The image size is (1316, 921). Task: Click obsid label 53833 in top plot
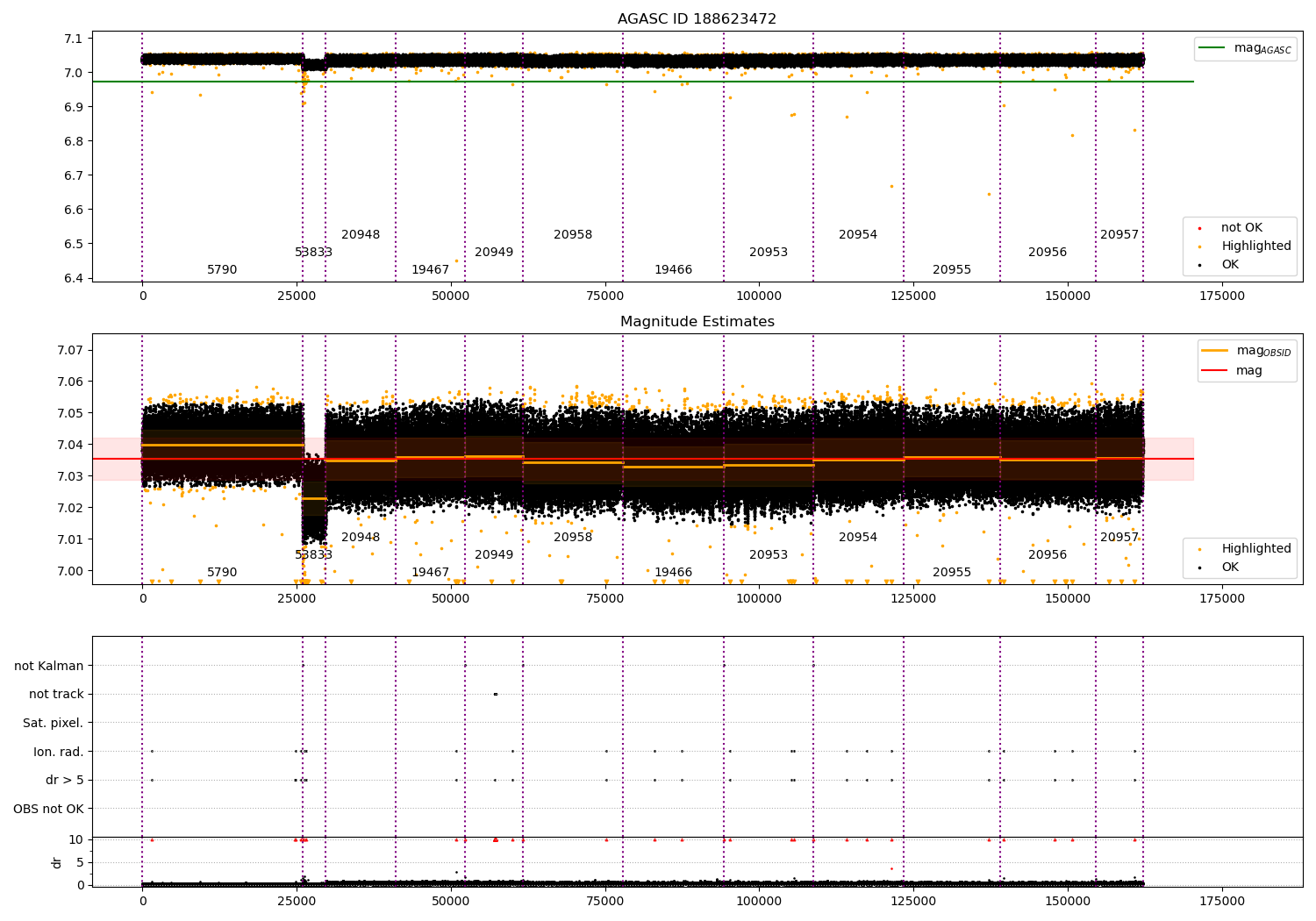pyautogui.click(x=313, y=253)
